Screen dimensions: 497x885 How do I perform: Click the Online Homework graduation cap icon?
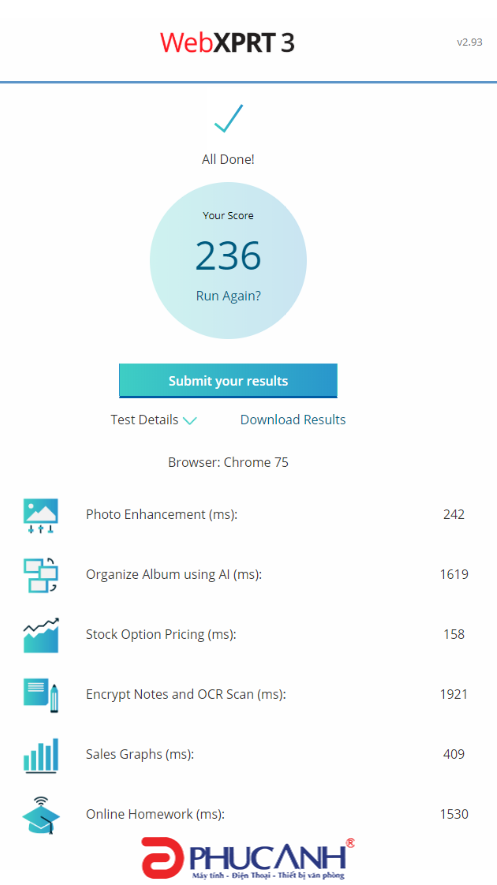[x=41, y=814]
